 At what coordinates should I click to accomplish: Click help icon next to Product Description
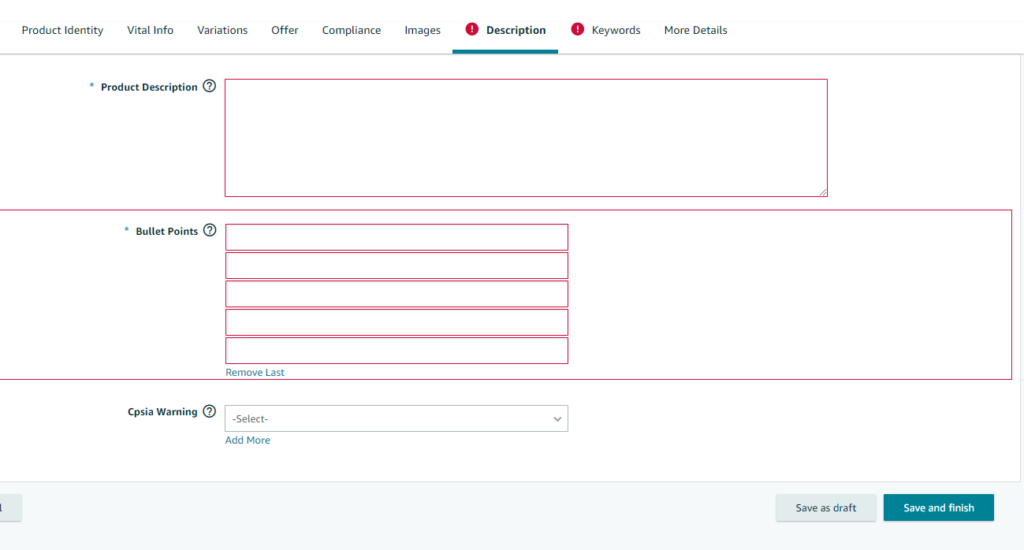click(209, 86)
